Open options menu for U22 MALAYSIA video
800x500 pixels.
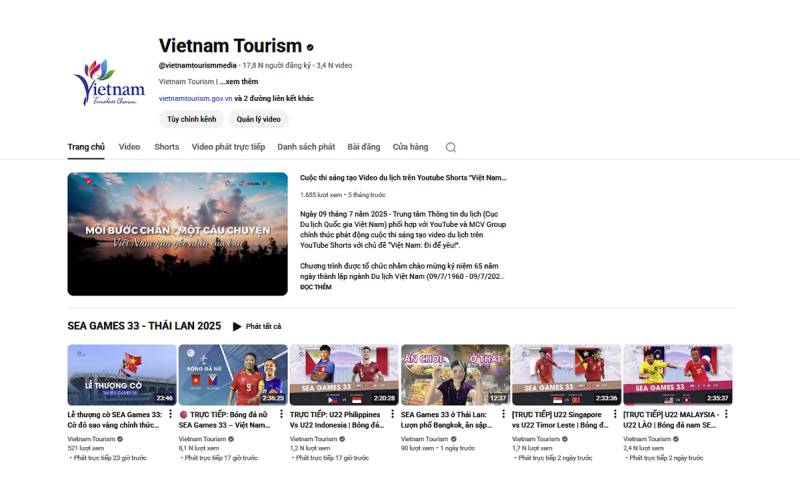coord(726,414)
